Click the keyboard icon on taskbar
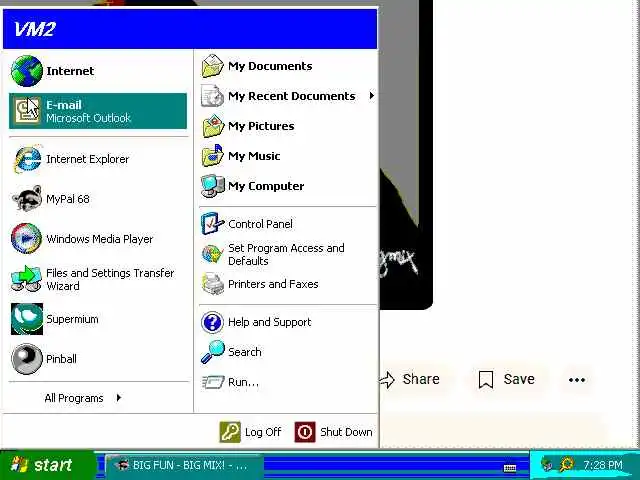The height and width of the screenshot is (480, 640). click(x=510, y=468)
